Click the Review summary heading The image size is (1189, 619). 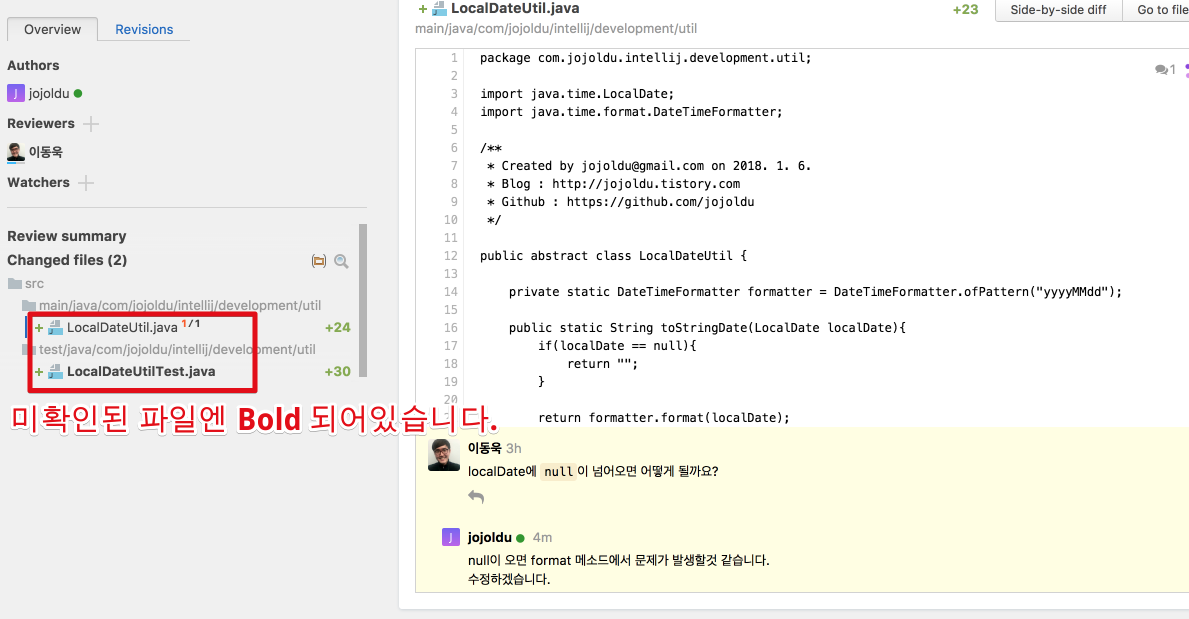point(67,236)
